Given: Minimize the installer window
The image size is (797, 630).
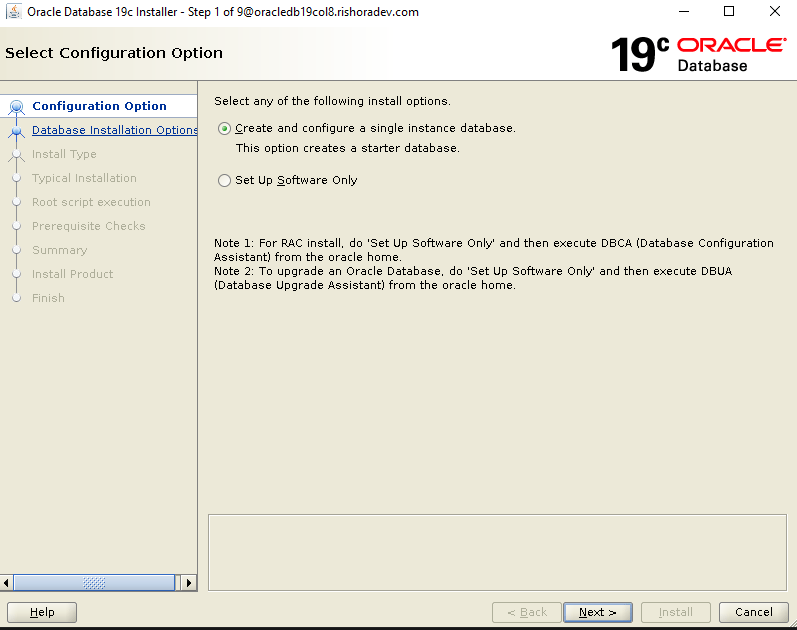Looking at the screenshot, I should pyautogui.click(x=683, y=12).
